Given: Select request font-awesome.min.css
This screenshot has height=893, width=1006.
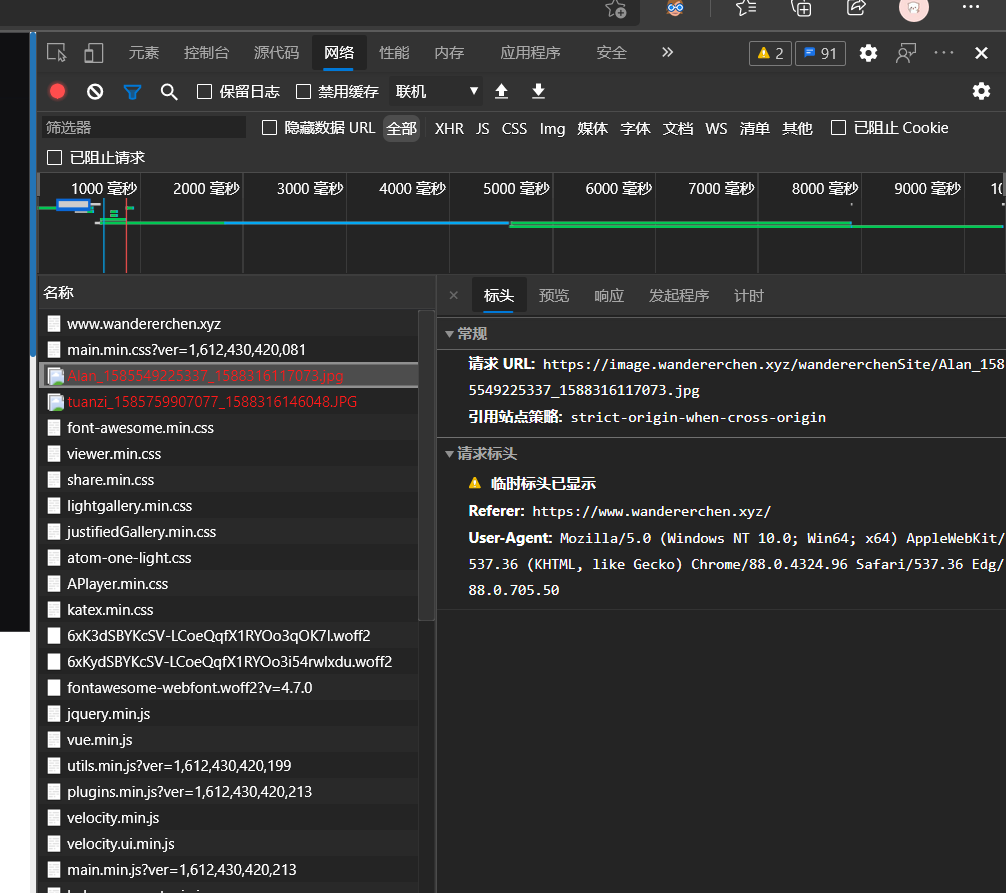Looking at the screenshot, I should pyautogui.click(x=229, y=428).
